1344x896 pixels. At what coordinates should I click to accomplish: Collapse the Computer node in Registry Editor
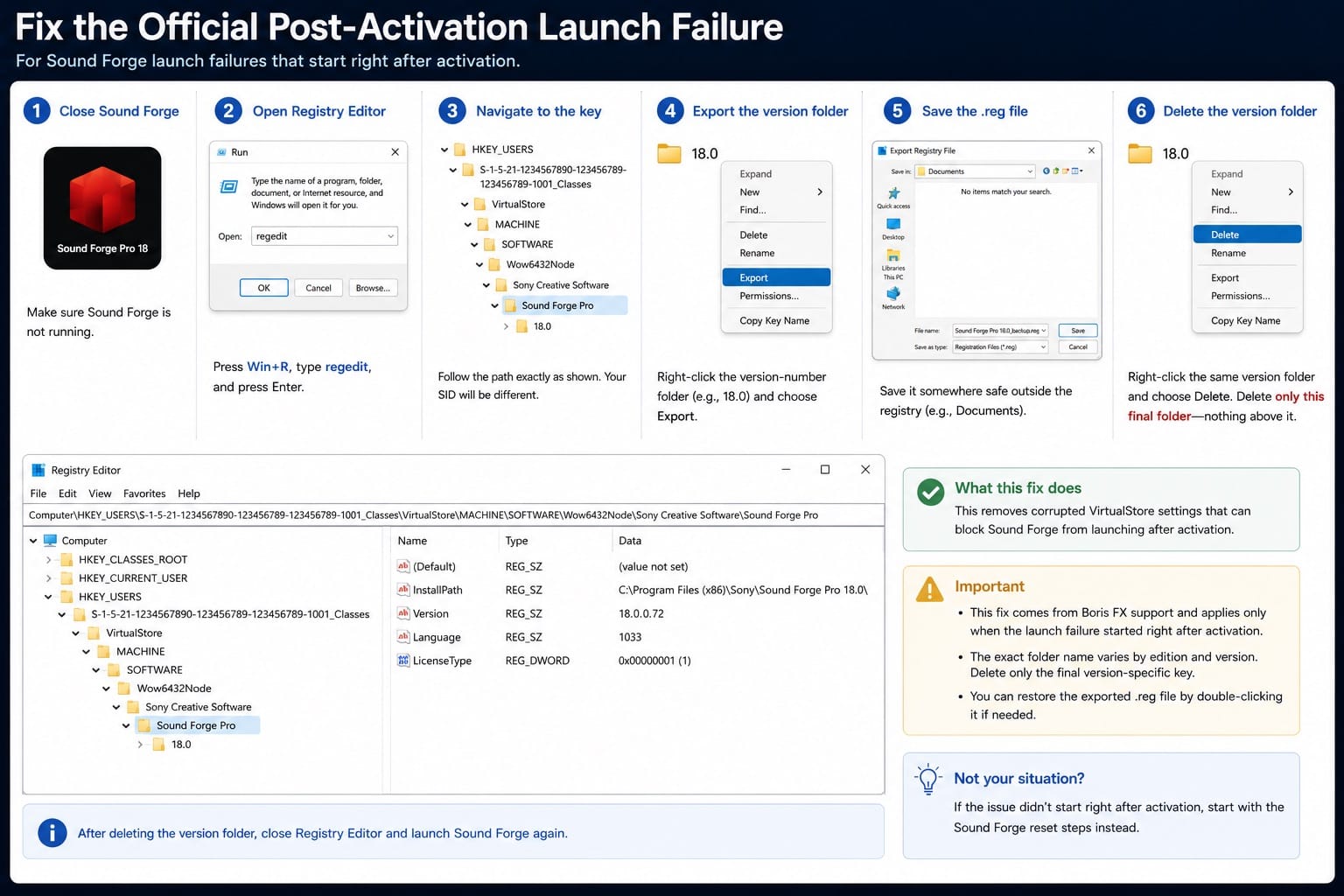[34, 541]
